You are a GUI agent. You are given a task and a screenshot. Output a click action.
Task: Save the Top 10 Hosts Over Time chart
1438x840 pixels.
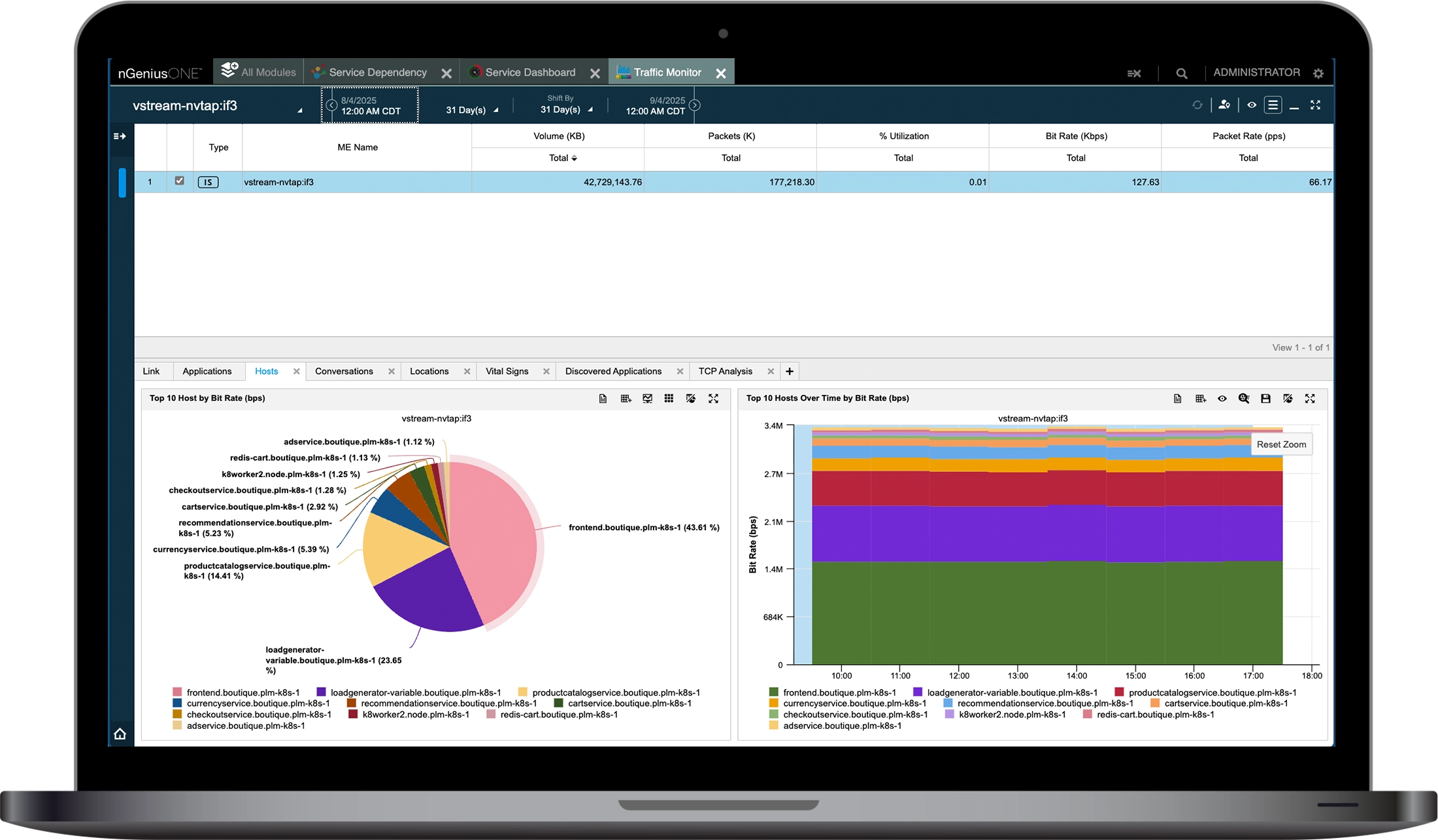pos(1266,399)
